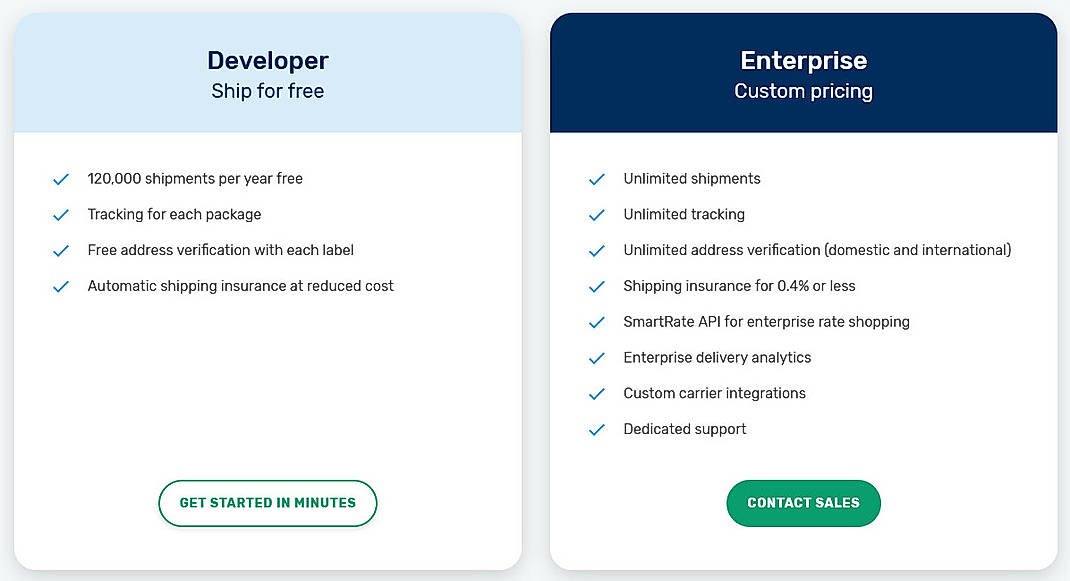Viewport: 1070px width, 581px height.
Task: Click the checkmark beside Enterprise delivery analytics
Action: click(x=597, y=358)
